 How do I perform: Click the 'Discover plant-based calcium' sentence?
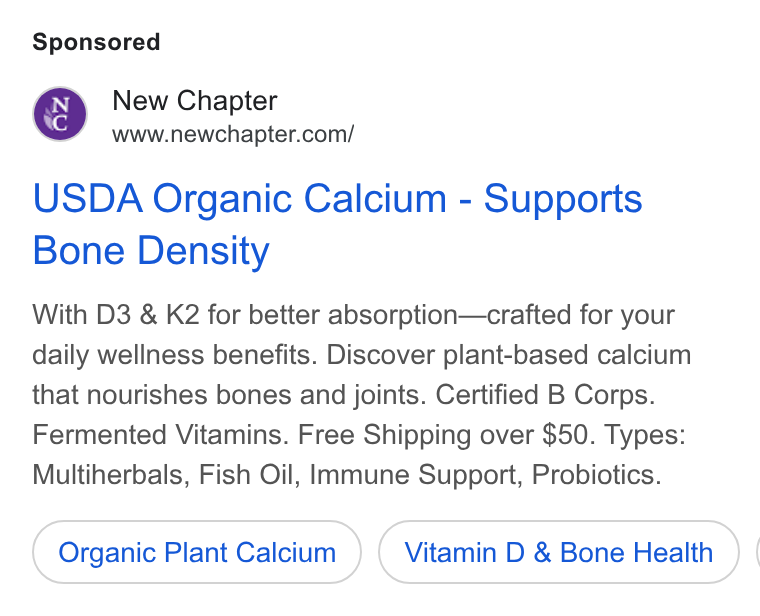click(x=508, y=355)
